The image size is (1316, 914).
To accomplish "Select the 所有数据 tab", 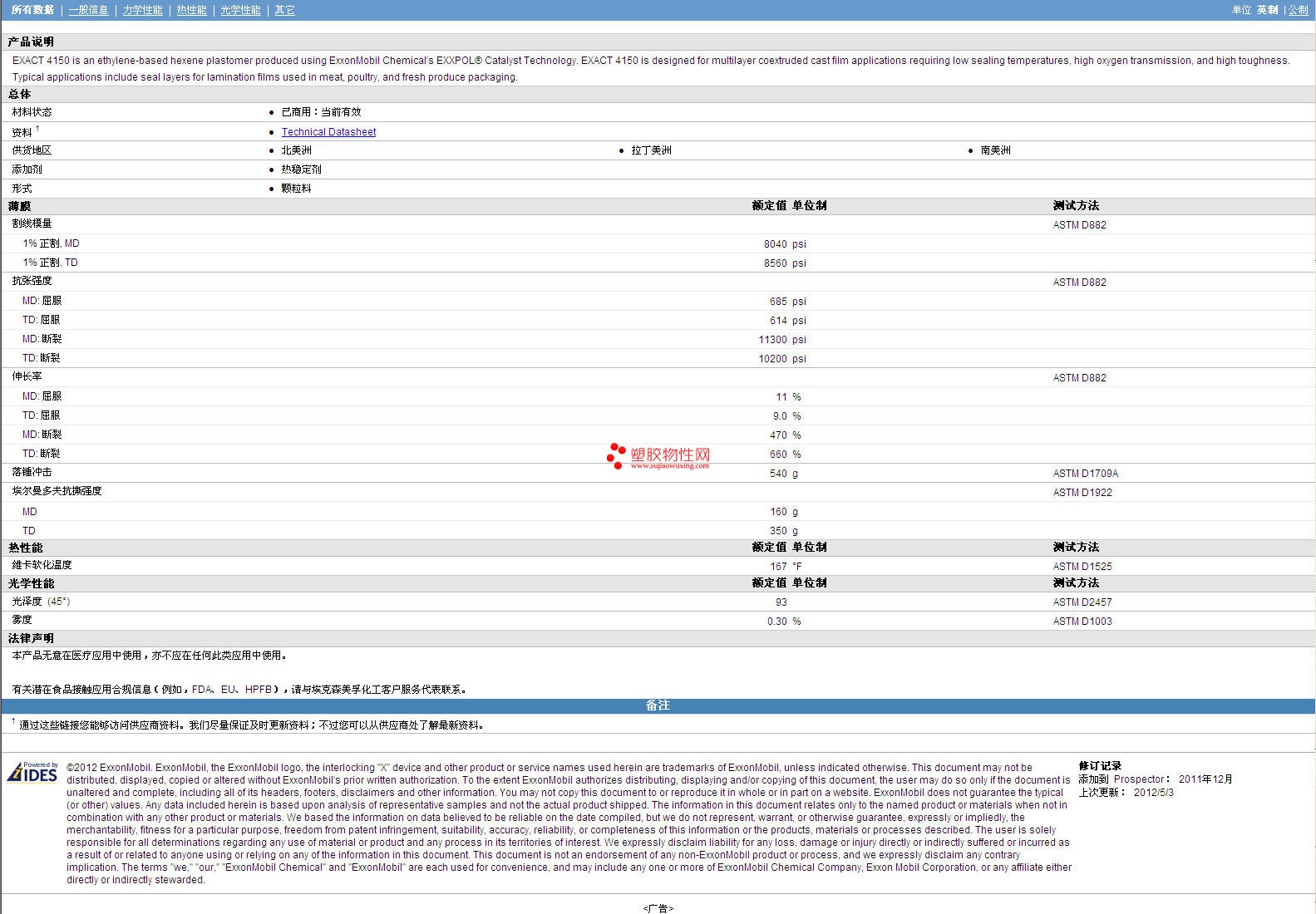I will [32, 10].
